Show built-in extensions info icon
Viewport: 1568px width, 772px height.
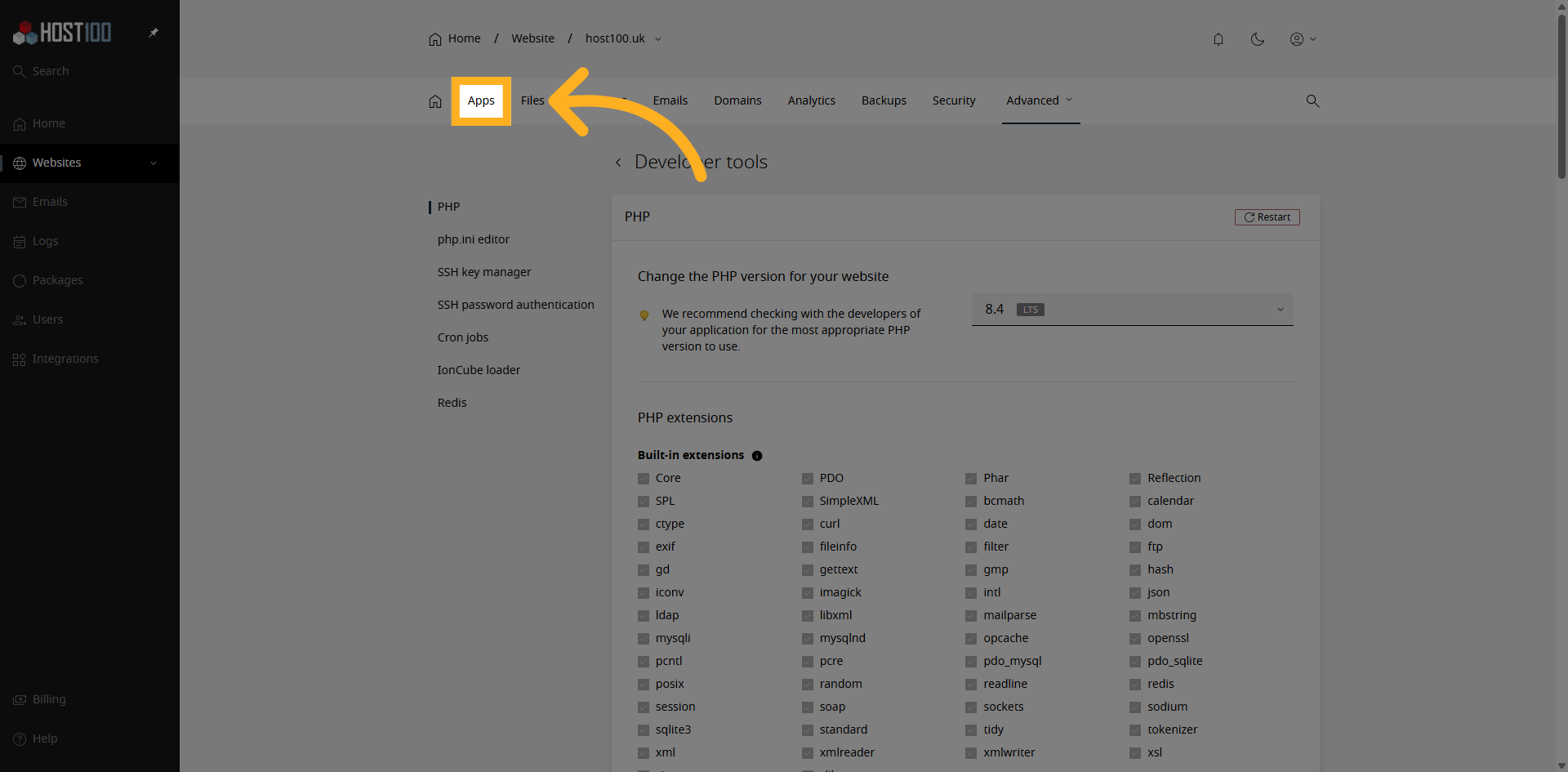757,456
